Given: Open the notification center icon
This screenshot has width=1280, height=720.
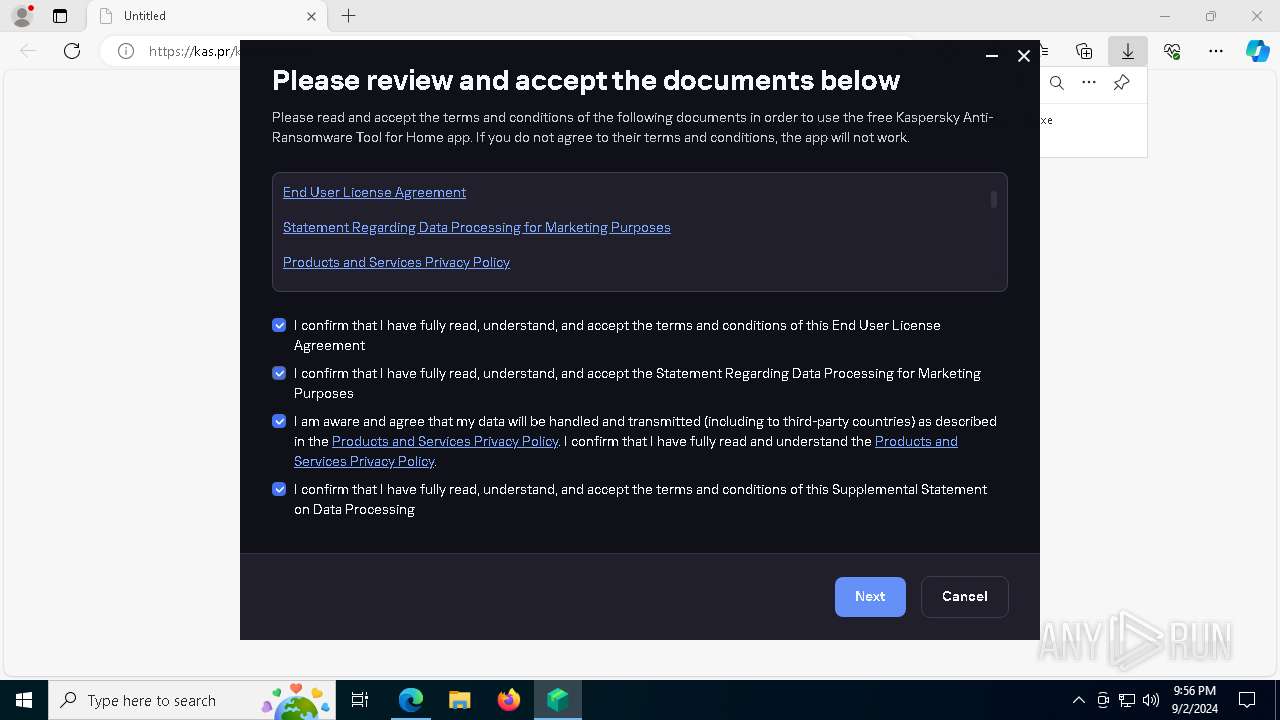Looking at the screenshot, I should click(1247, 700).
